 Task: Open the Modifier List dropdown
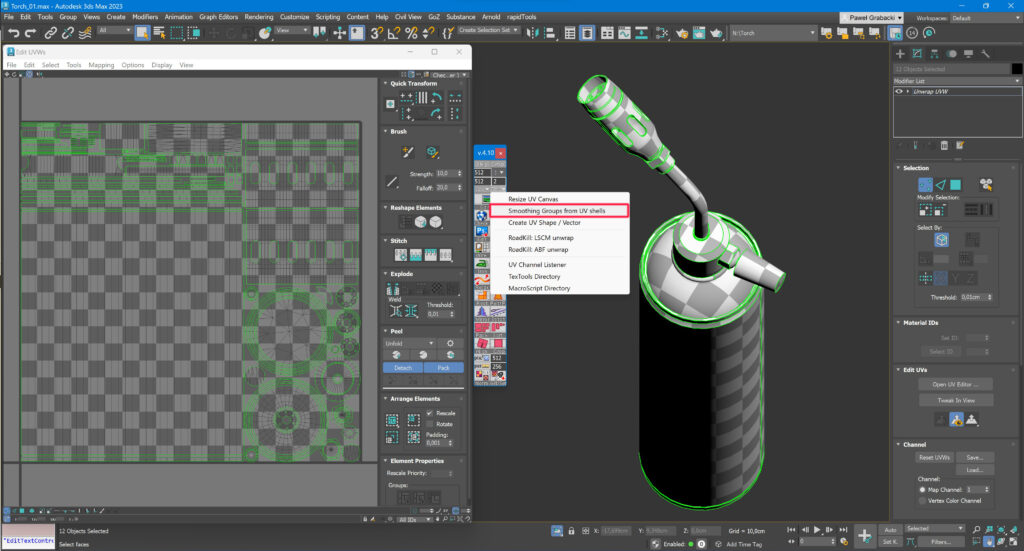(x=957, y=81)
